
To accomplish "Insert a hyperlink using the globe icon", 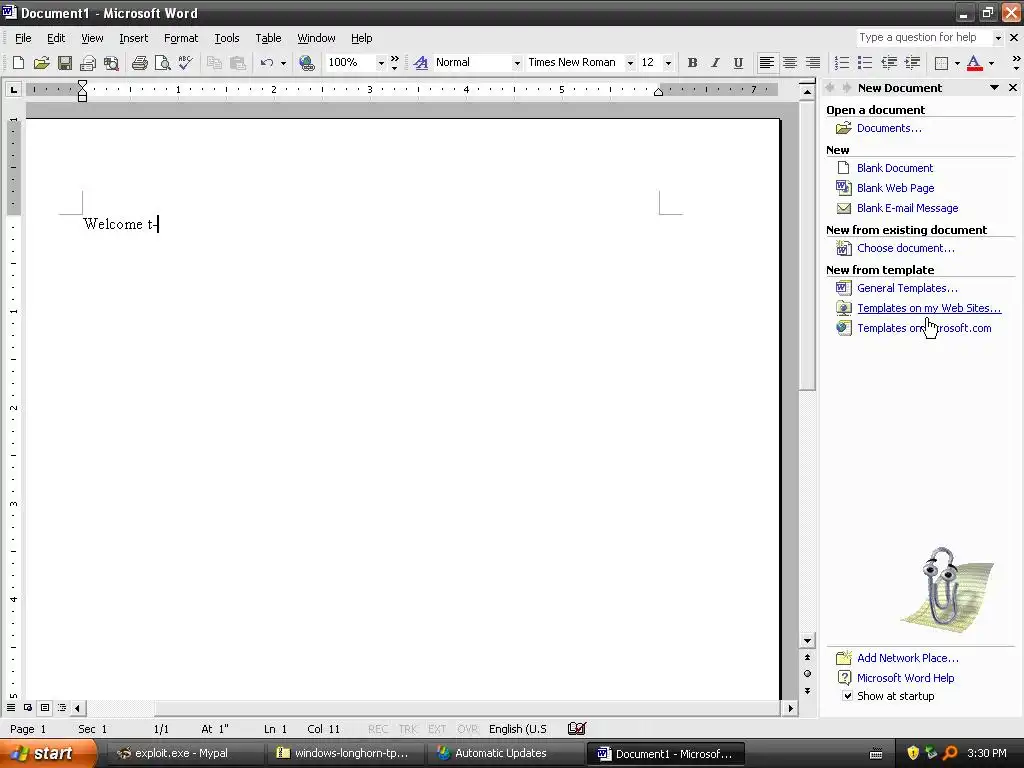I will click(306, 63).
